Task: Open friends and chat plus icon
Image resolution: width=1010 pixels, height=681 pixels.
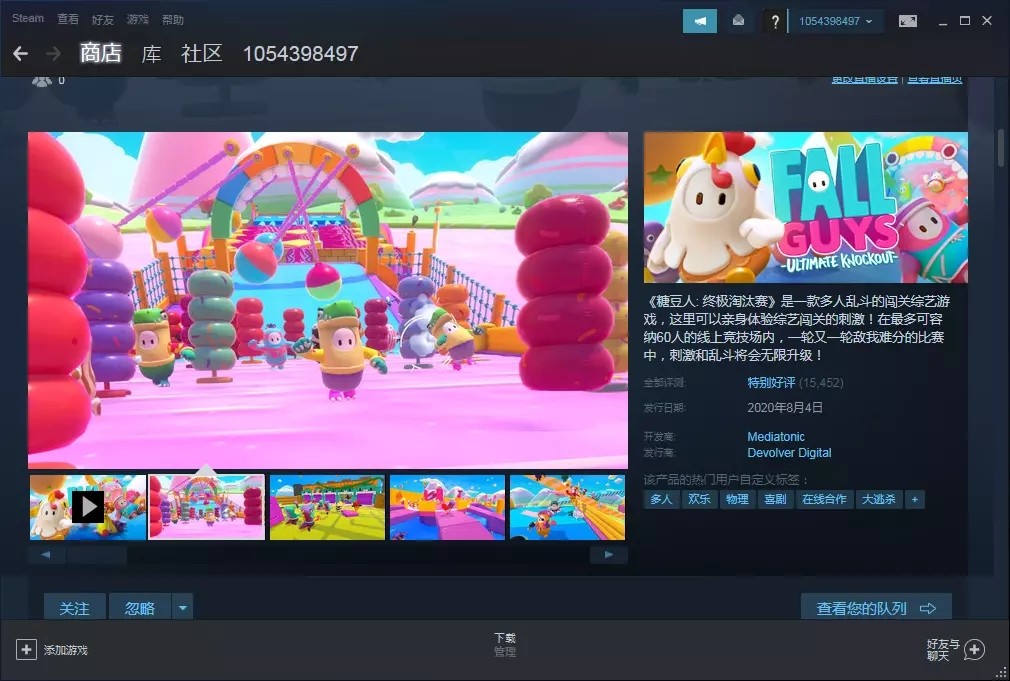Action: (974, 649)
